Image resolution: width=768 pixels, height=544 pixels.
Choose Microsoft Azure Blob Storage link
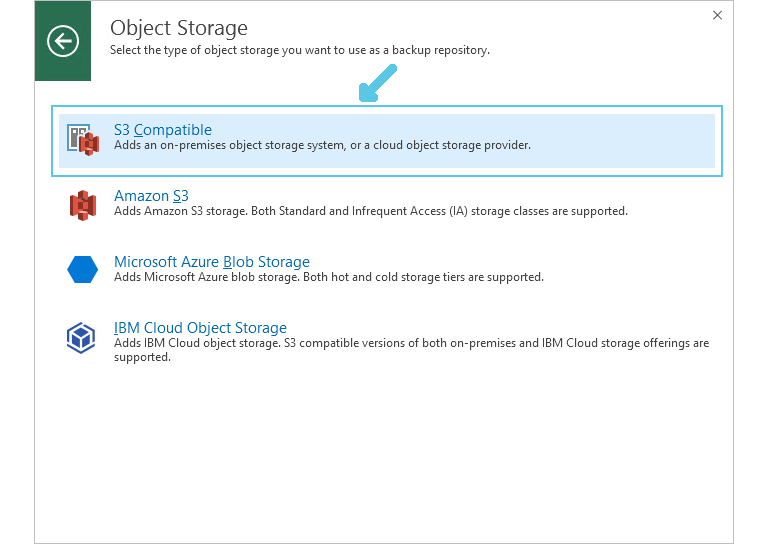[x=212, y=262]
